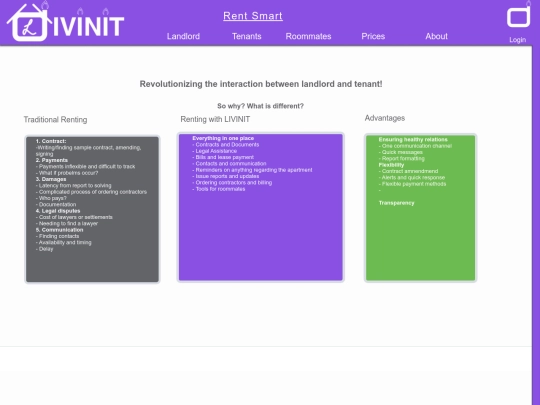Click 'Availability and timing' line

(64, 242)
